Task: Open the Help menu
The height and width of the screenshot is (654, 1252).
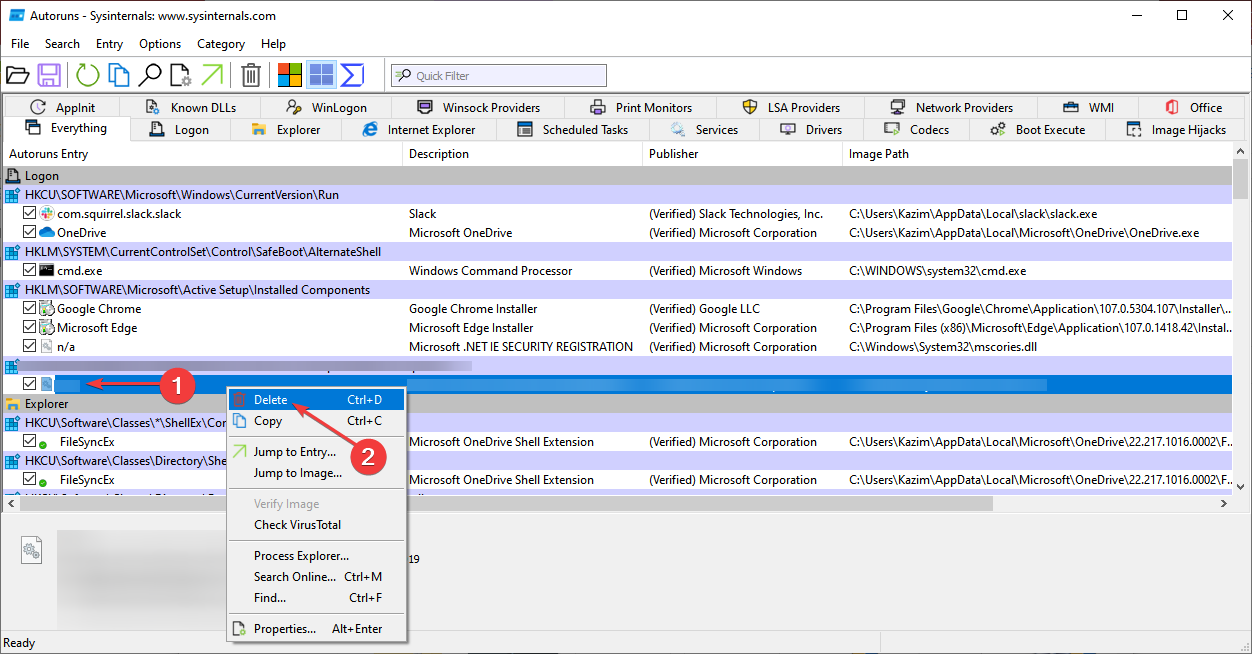Action: tap(273, 44)
